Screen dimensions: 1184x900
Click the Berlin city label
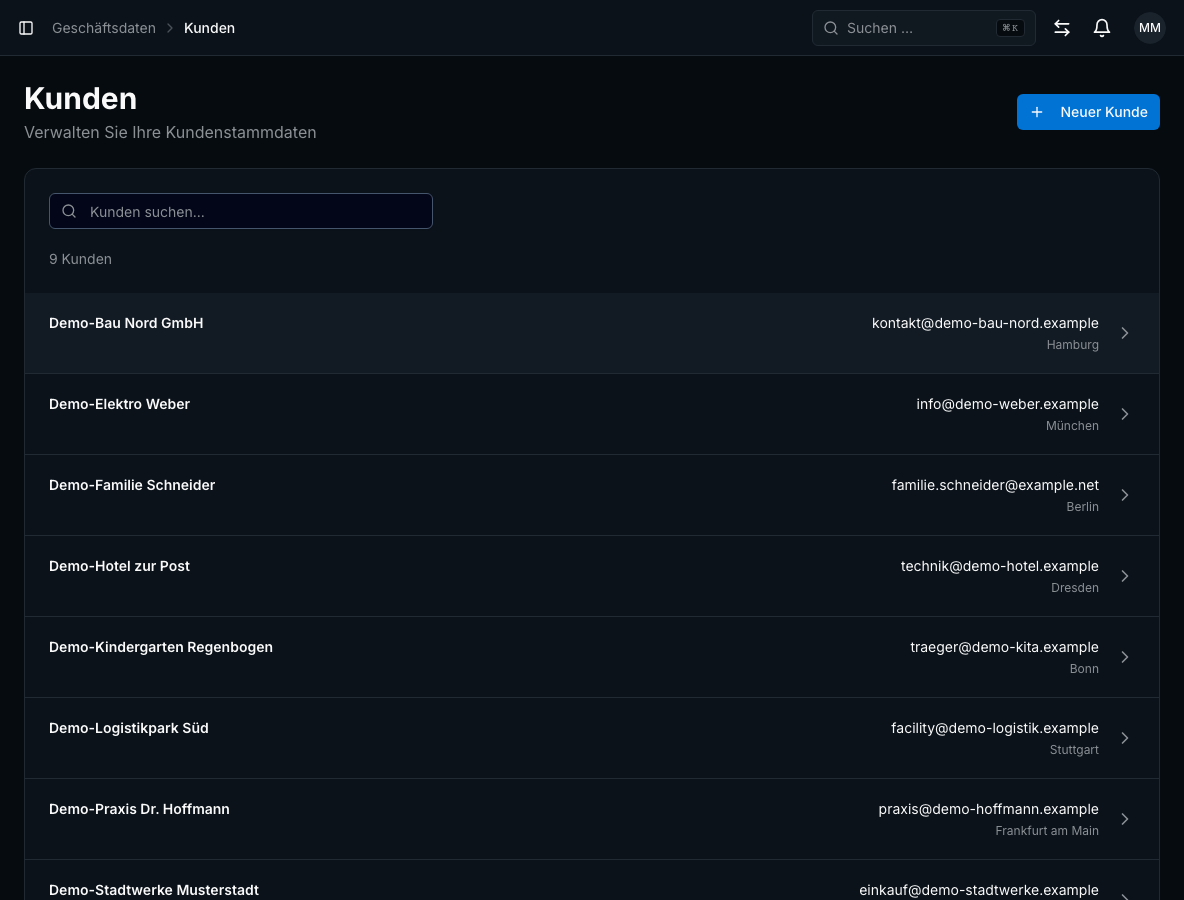click(1082, 507)
